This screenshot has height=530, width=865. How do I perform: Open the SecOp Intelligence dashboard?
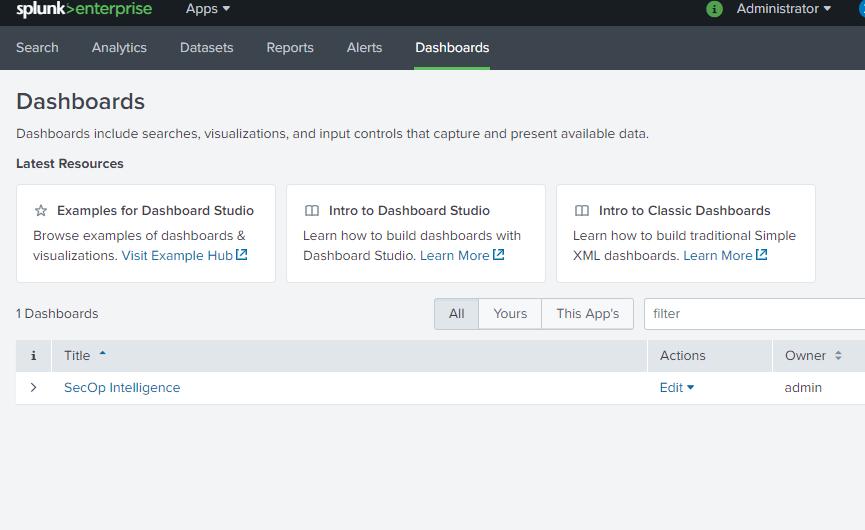tap(122, 388)
